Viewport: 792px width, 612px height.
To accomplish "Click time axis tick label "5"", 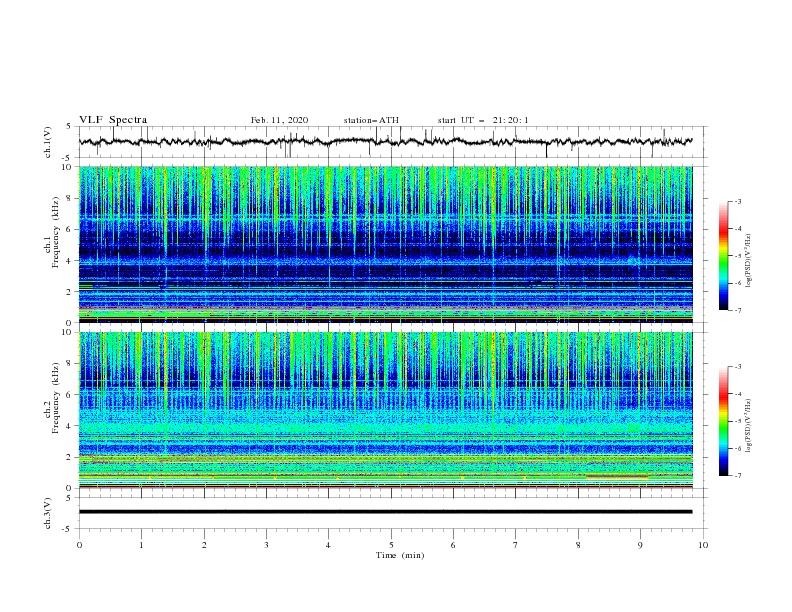I will (391, 545).
